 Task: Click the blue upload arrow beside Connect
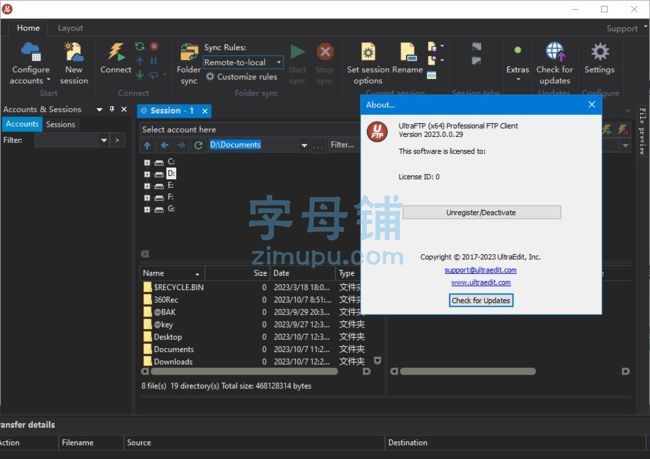(x=140, y=61)
